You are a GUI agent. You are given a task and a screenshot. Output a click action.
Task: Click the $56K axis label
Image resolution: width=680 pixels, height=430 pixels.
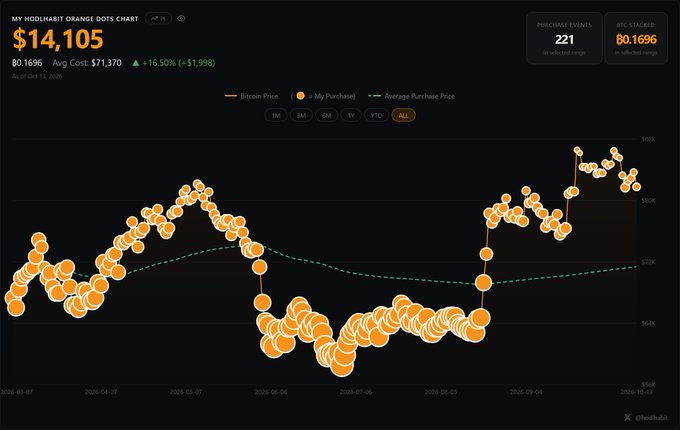(648, 385)
